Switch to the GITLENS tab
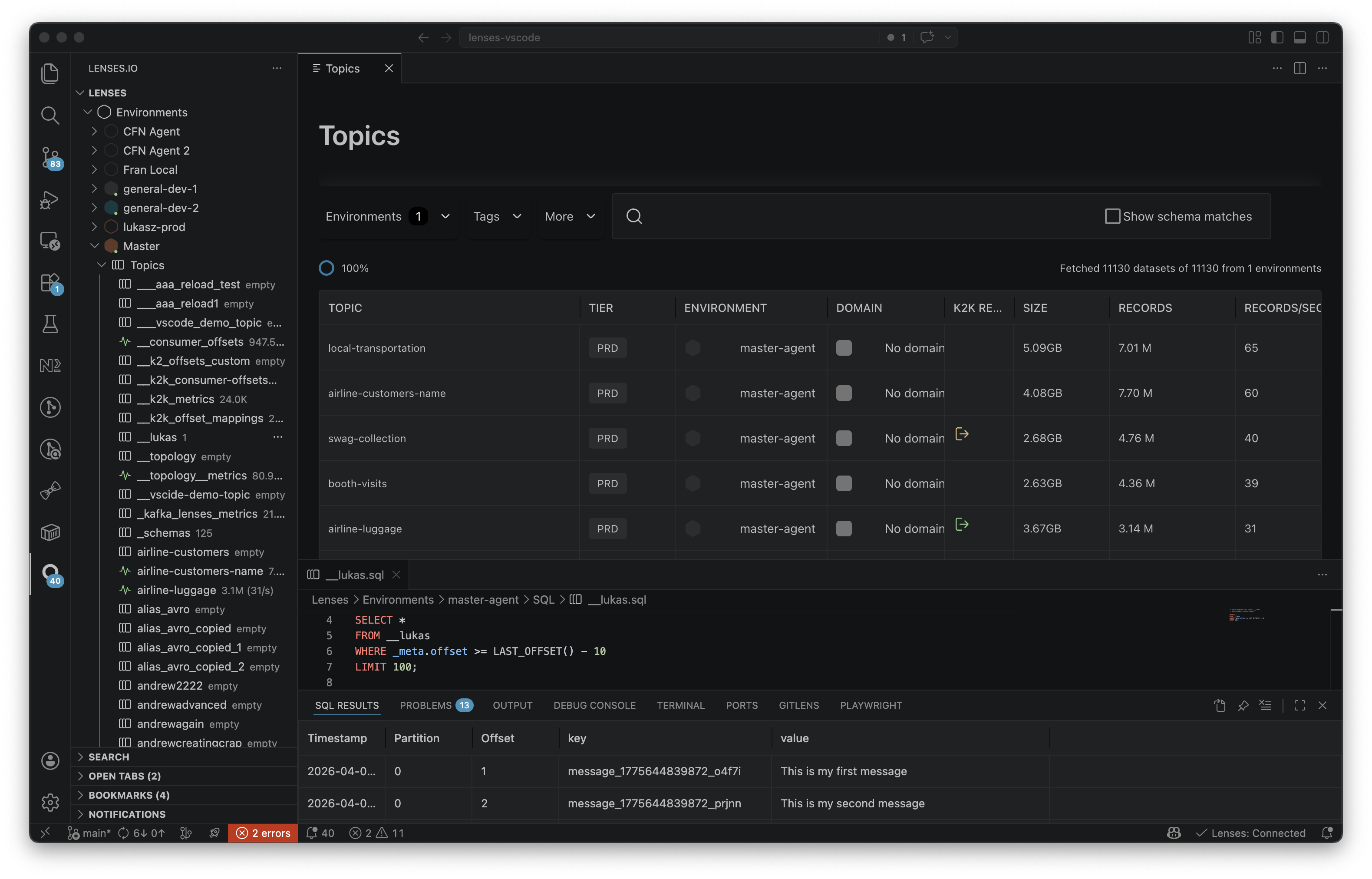Viewport: 1372px width, 879px height. click(x=799, y=705)
